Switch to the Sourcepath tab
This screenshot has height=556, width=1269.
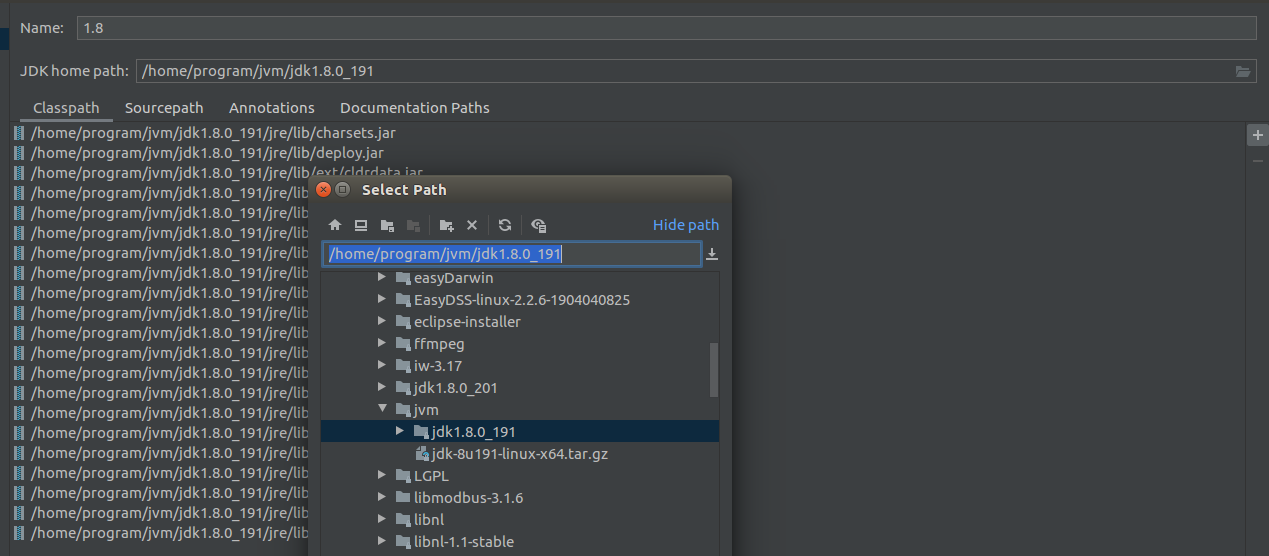(x=164, y=108)
